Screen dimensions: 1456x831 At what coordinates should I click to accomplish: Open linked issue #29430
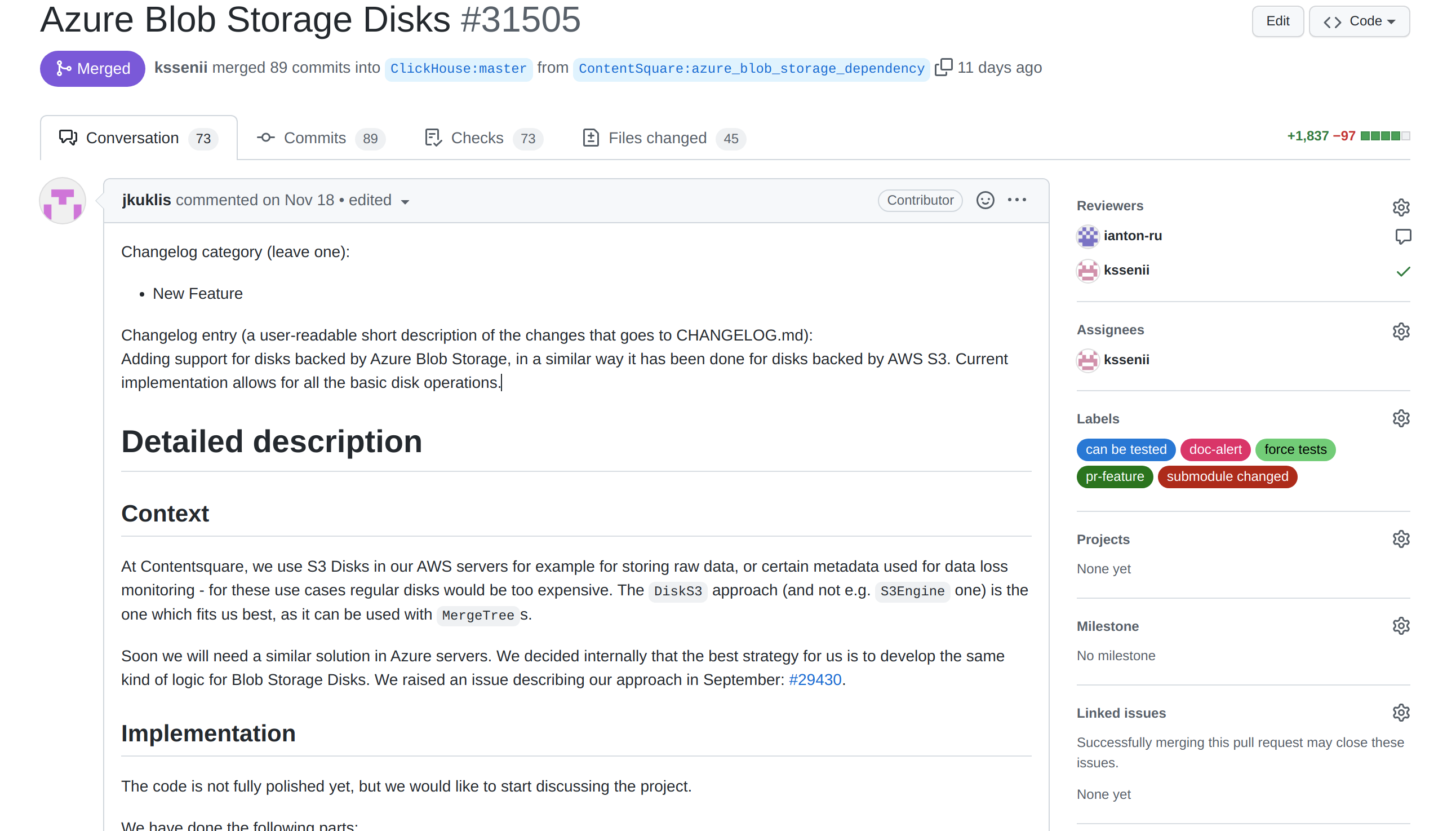point(814,679)
